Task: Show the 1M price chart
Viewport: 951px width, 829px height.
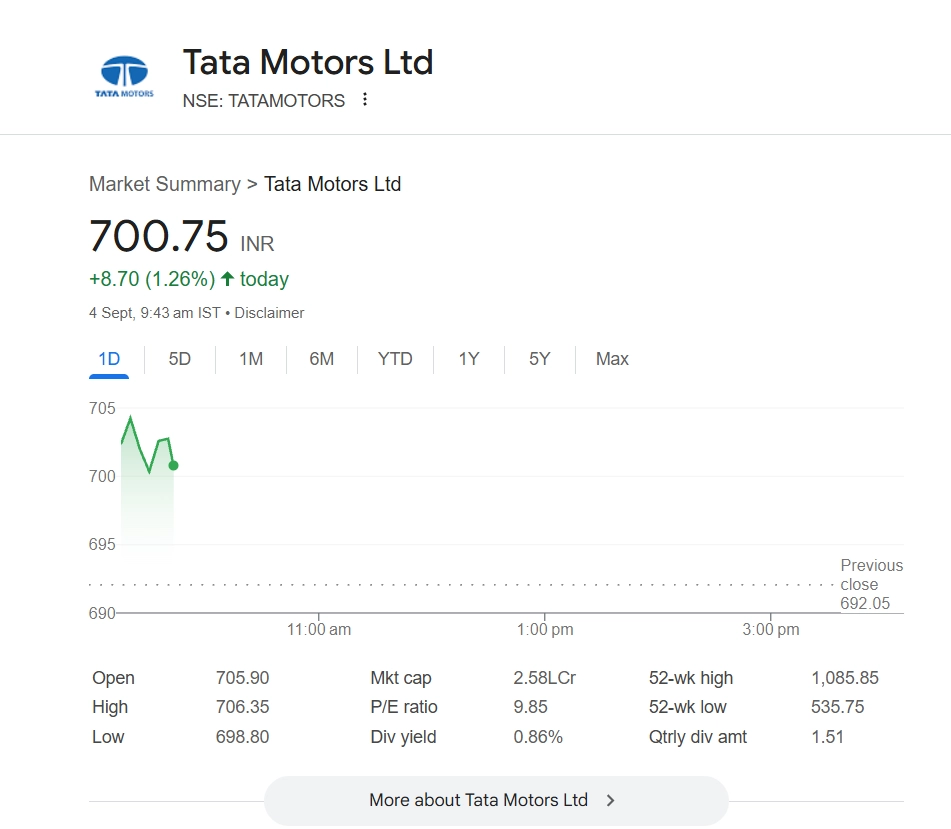Action: 251,359
